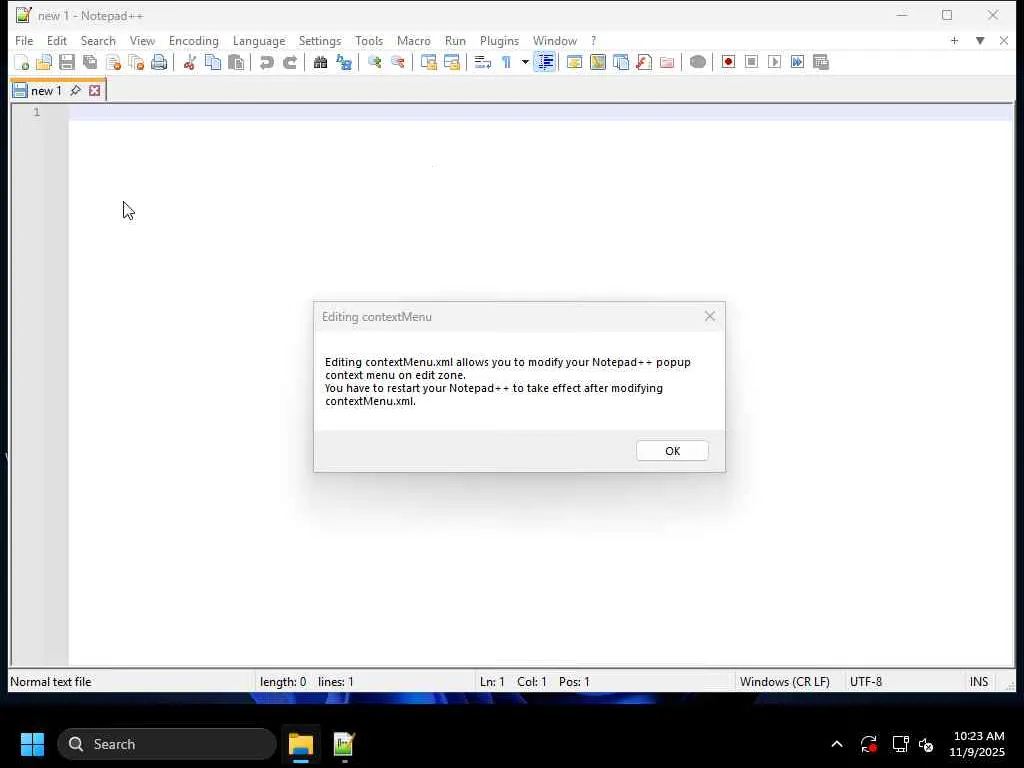
Task: Click the Zoom In toolbar icon
Action: click(x=374, y=62)
